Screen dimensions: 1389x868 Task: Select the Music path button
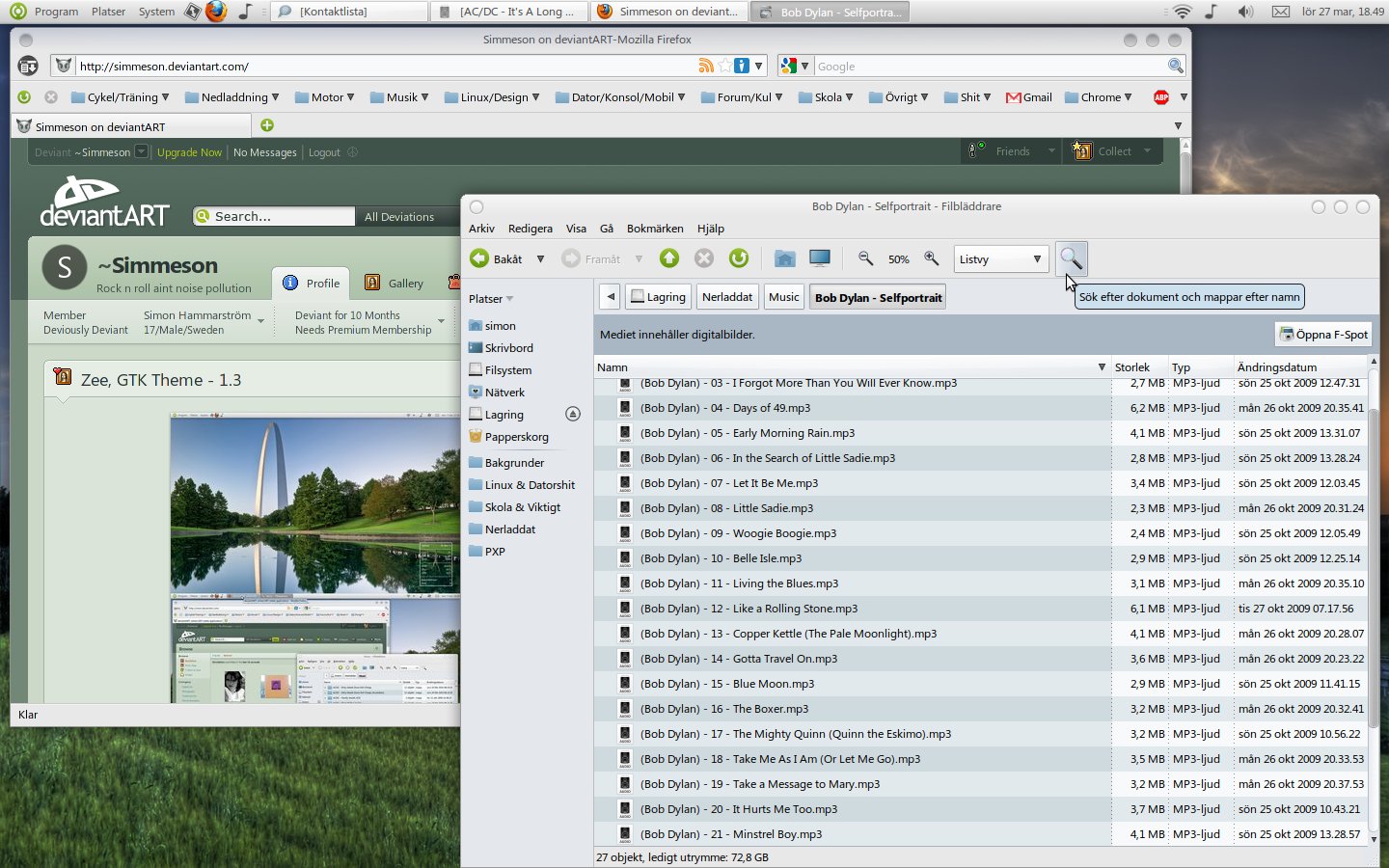coord(783,297)
